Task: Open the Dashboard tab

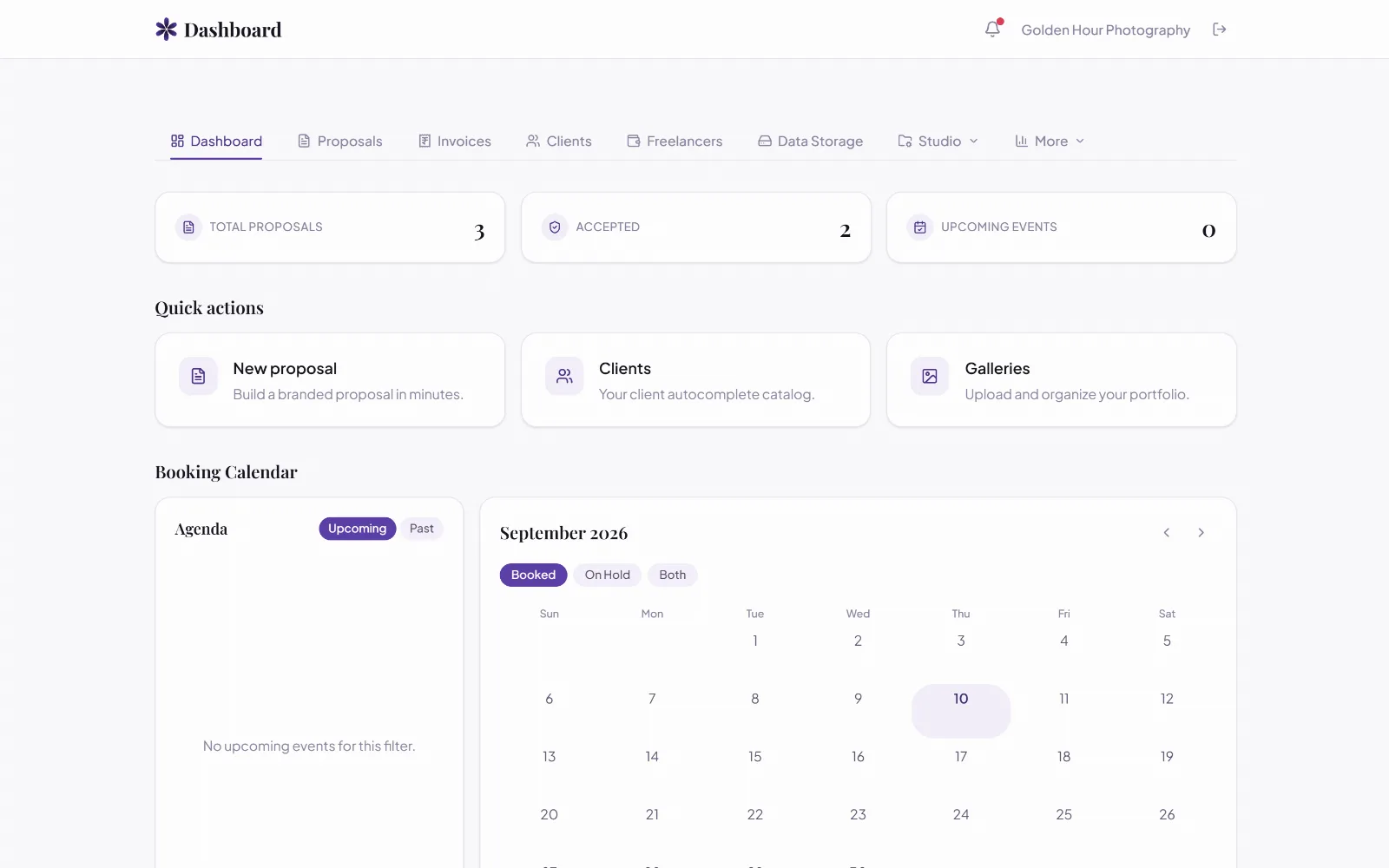Action: click(x=216, y=141)
